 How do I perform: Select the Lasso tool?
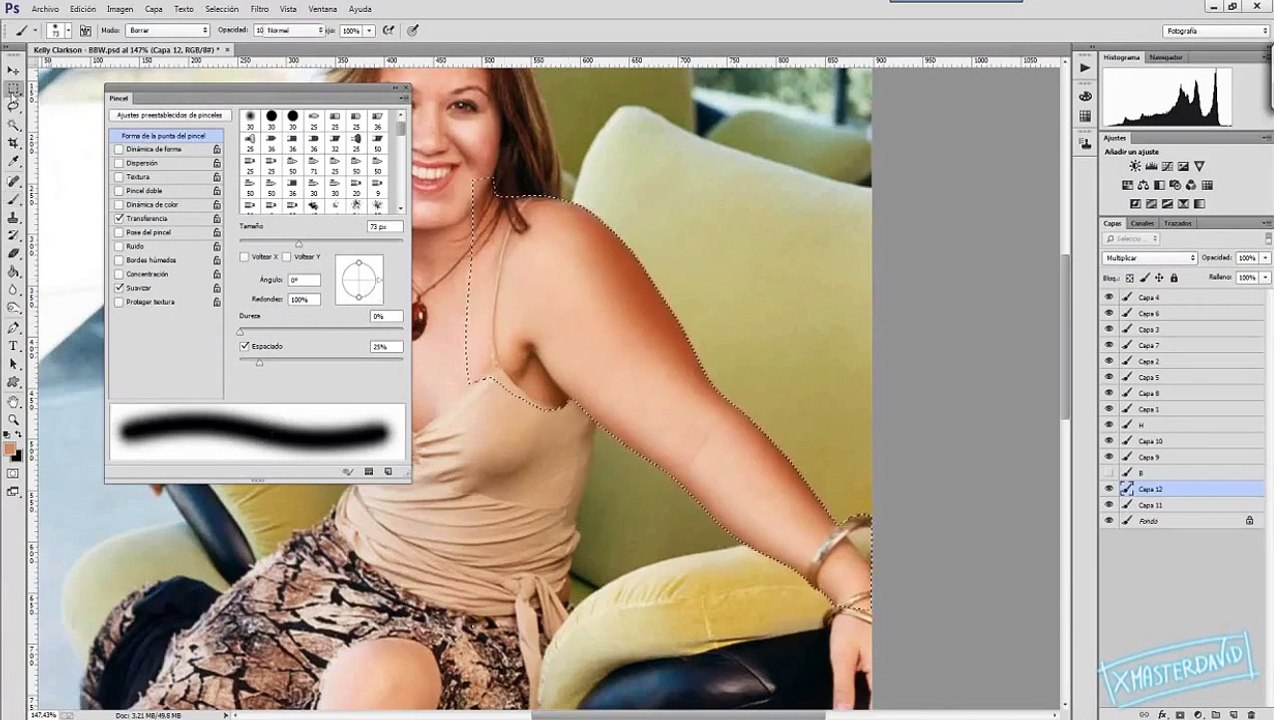click(x=13, y=106)
